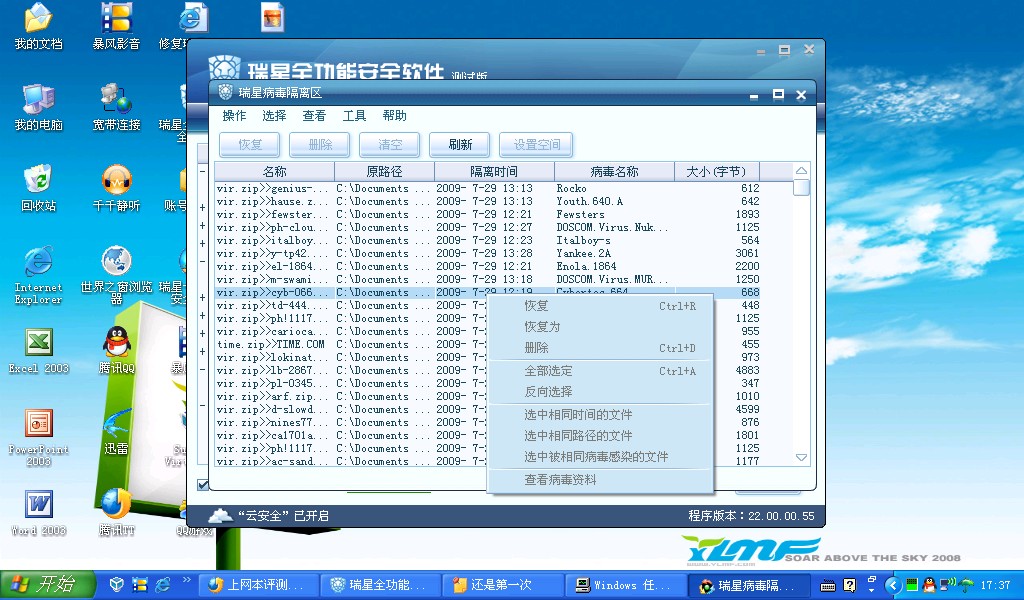The width and height of the screenshot is (1024, 600).
Task: Open the 帮助 menu
Action: click(394, 116)
